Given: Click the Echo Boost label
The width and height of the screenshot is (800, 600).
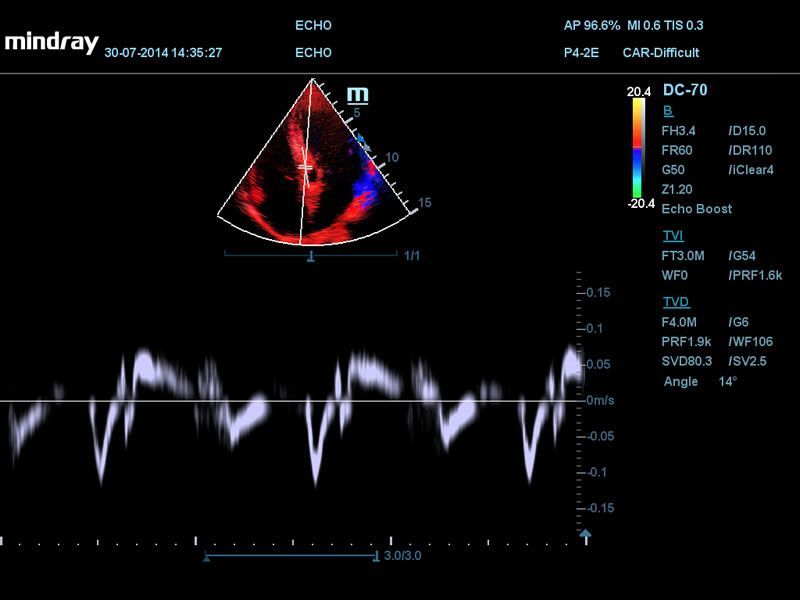Looking at the screenshot, I should [x=696, y=209].
